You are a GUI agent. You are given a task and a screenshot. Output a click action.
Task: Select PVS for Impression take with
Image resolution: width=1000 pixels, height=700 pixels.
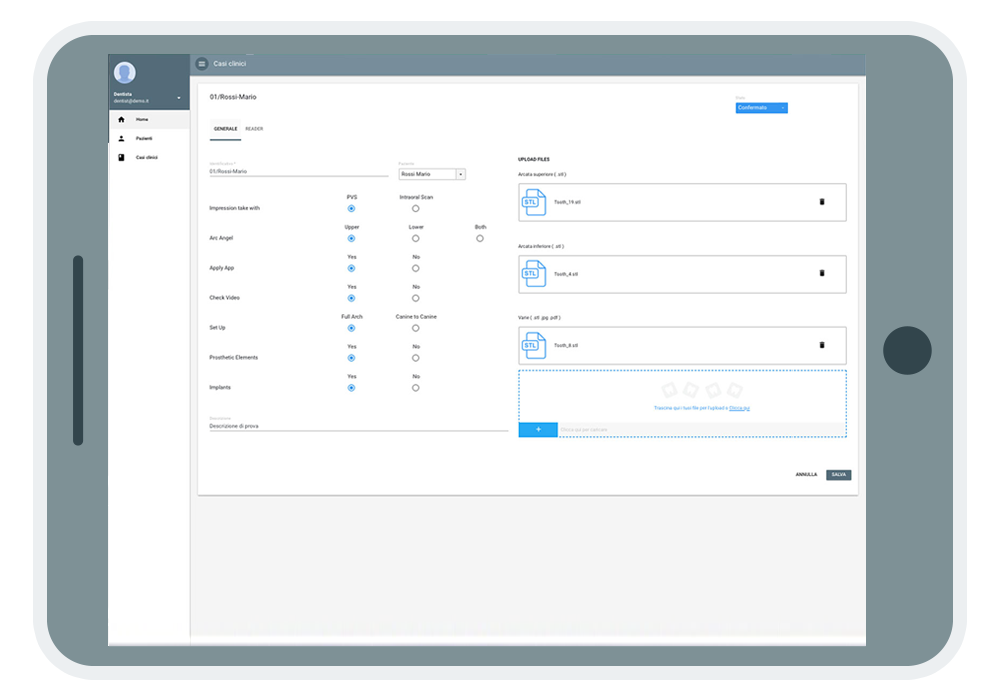click(351, 208)
